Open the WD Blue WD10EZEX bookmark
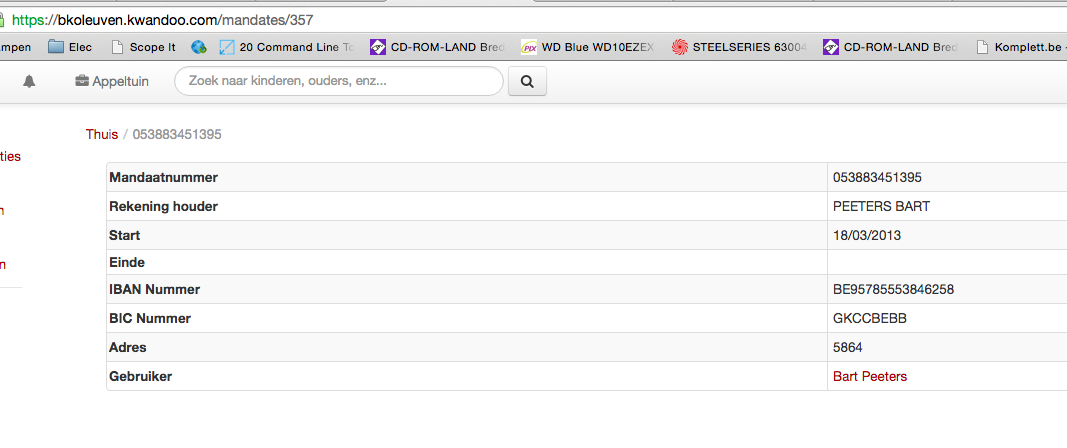1067x448 pixels. tap(589, 47)
